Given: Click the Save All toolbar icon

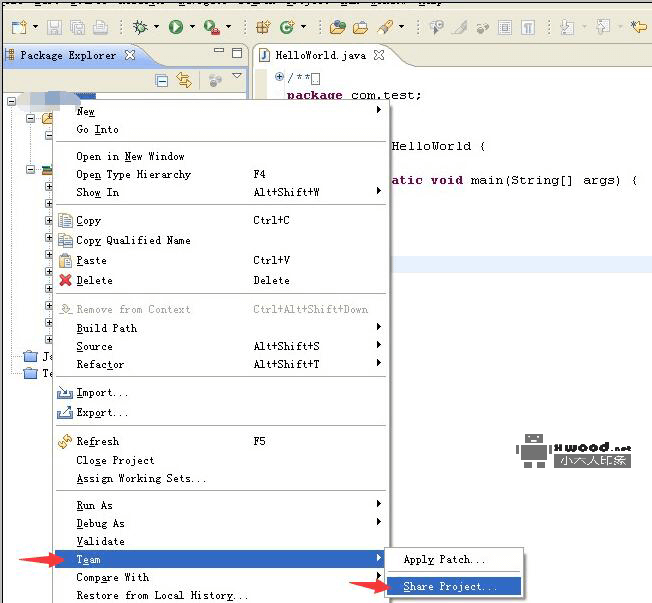Looking at the screenshot, I should coord(77,27).
